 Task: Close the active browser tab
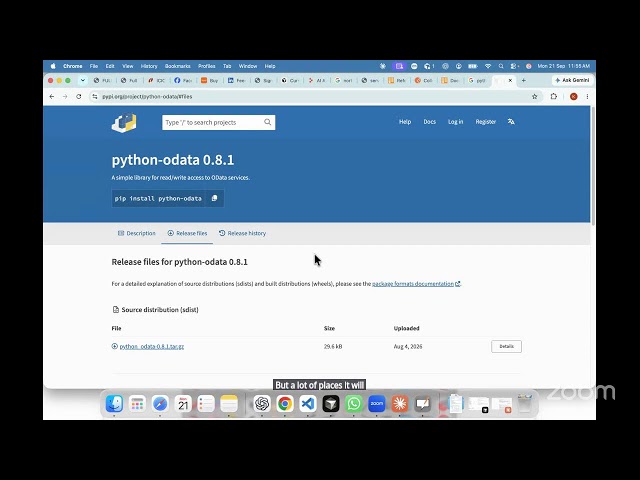[x=510, y=80]
